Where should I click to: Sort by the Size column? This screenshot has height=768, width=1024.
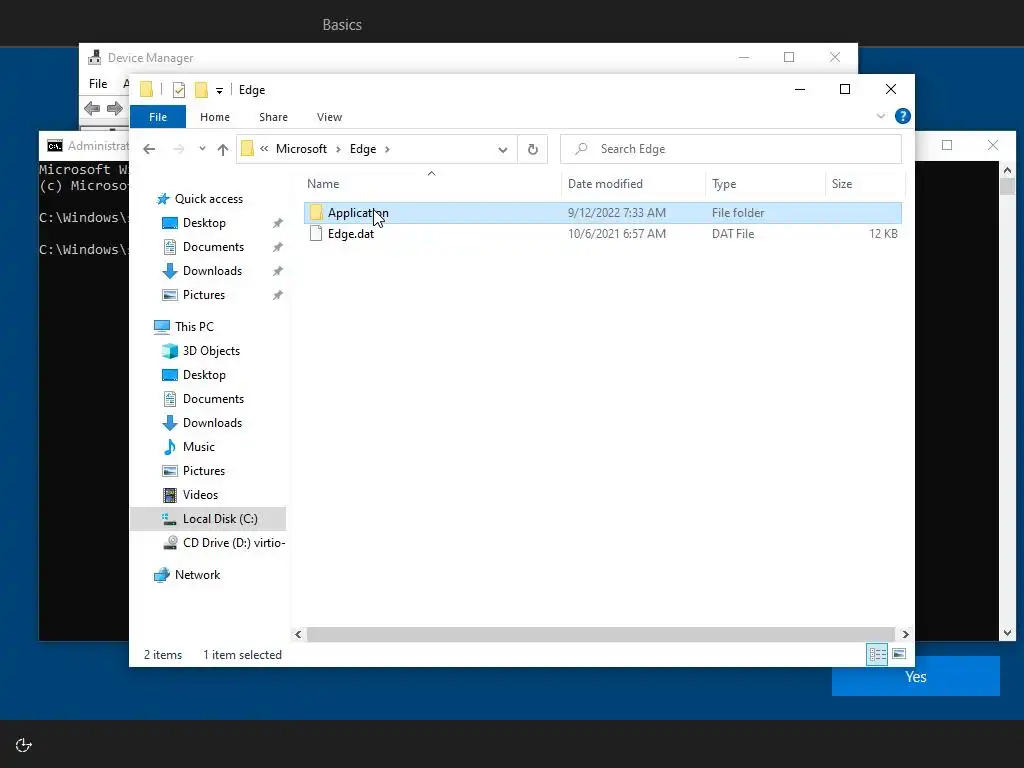point(865,184)
